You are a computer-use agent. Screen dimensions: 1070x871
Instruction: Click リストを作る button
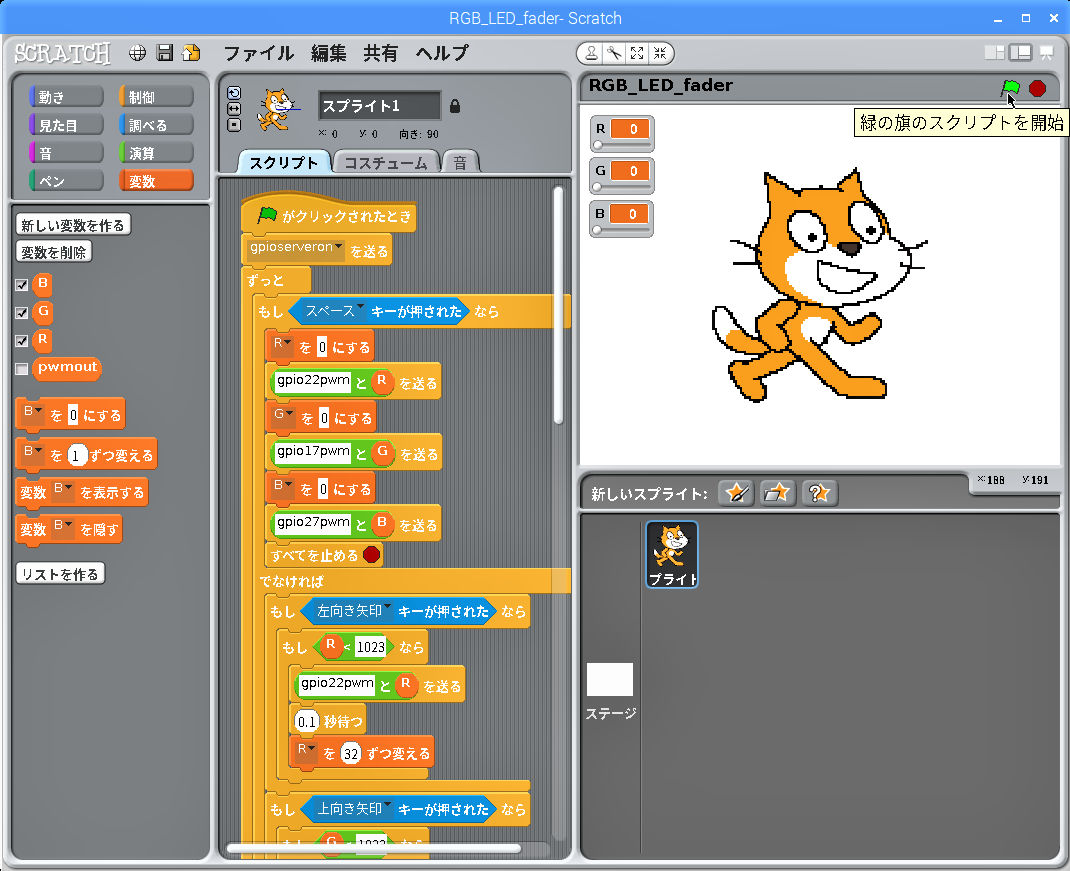60,574
